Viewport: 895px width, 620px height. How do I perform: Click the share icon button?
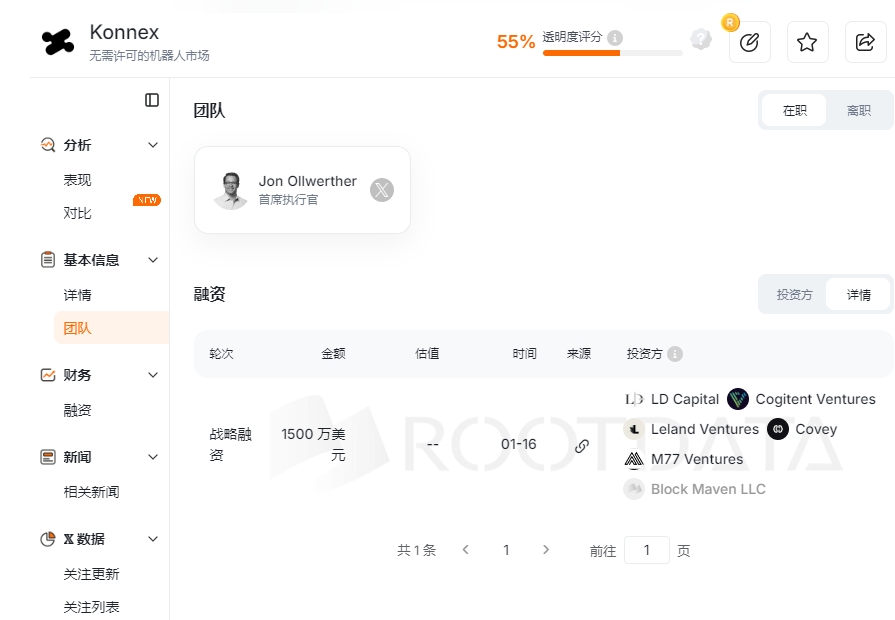tap(865, 42)
